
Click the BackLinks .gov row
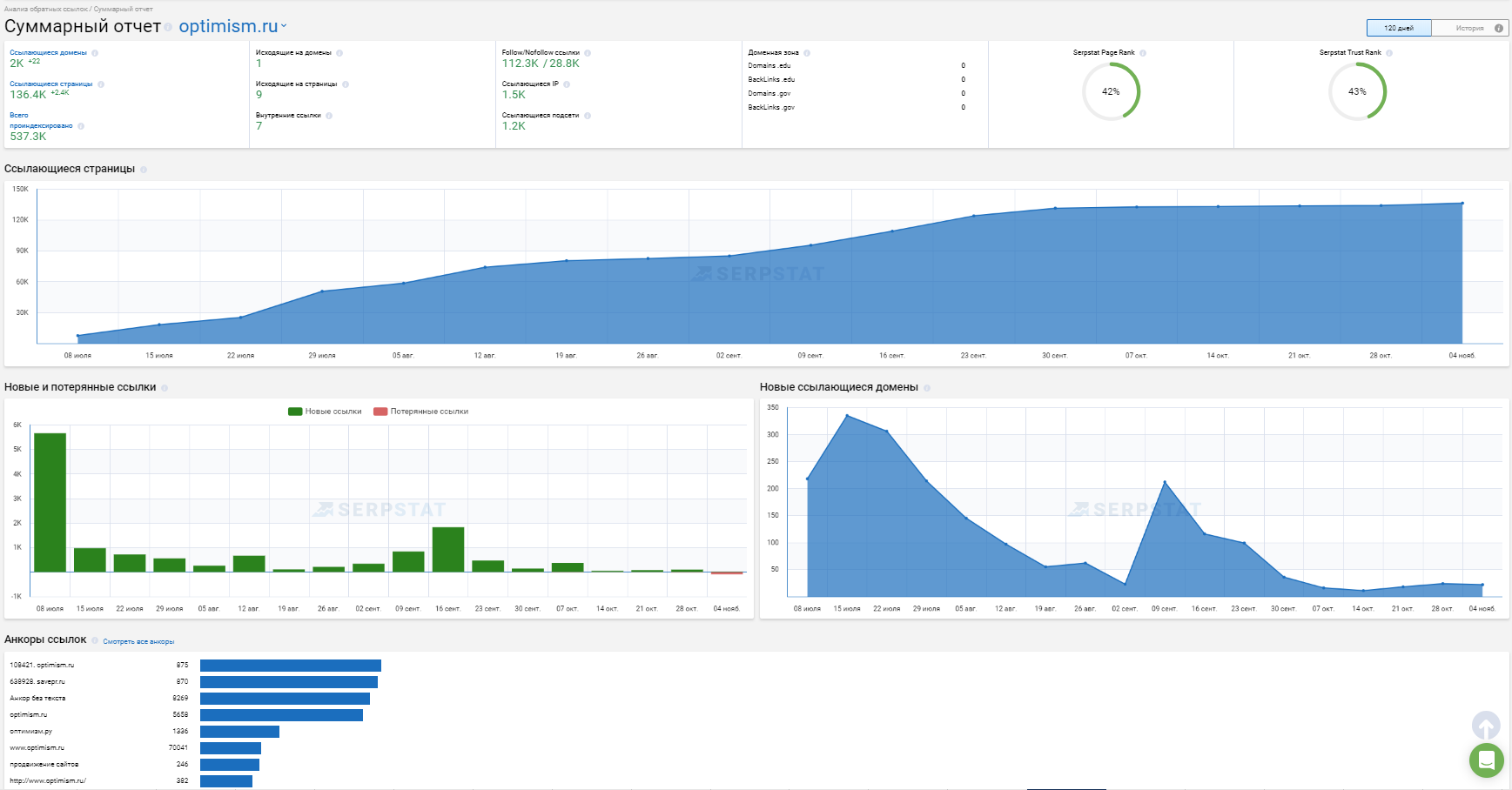pyautogui.click(x=857, y=107)
